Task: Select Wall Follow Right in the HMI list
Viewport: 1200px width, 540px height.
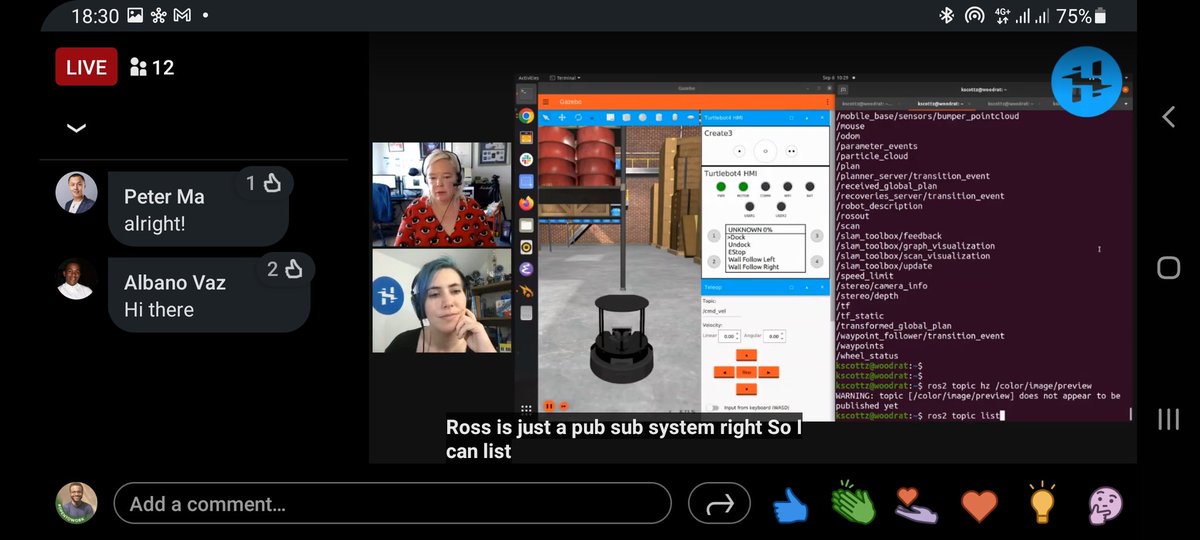Action: point(753,267)
